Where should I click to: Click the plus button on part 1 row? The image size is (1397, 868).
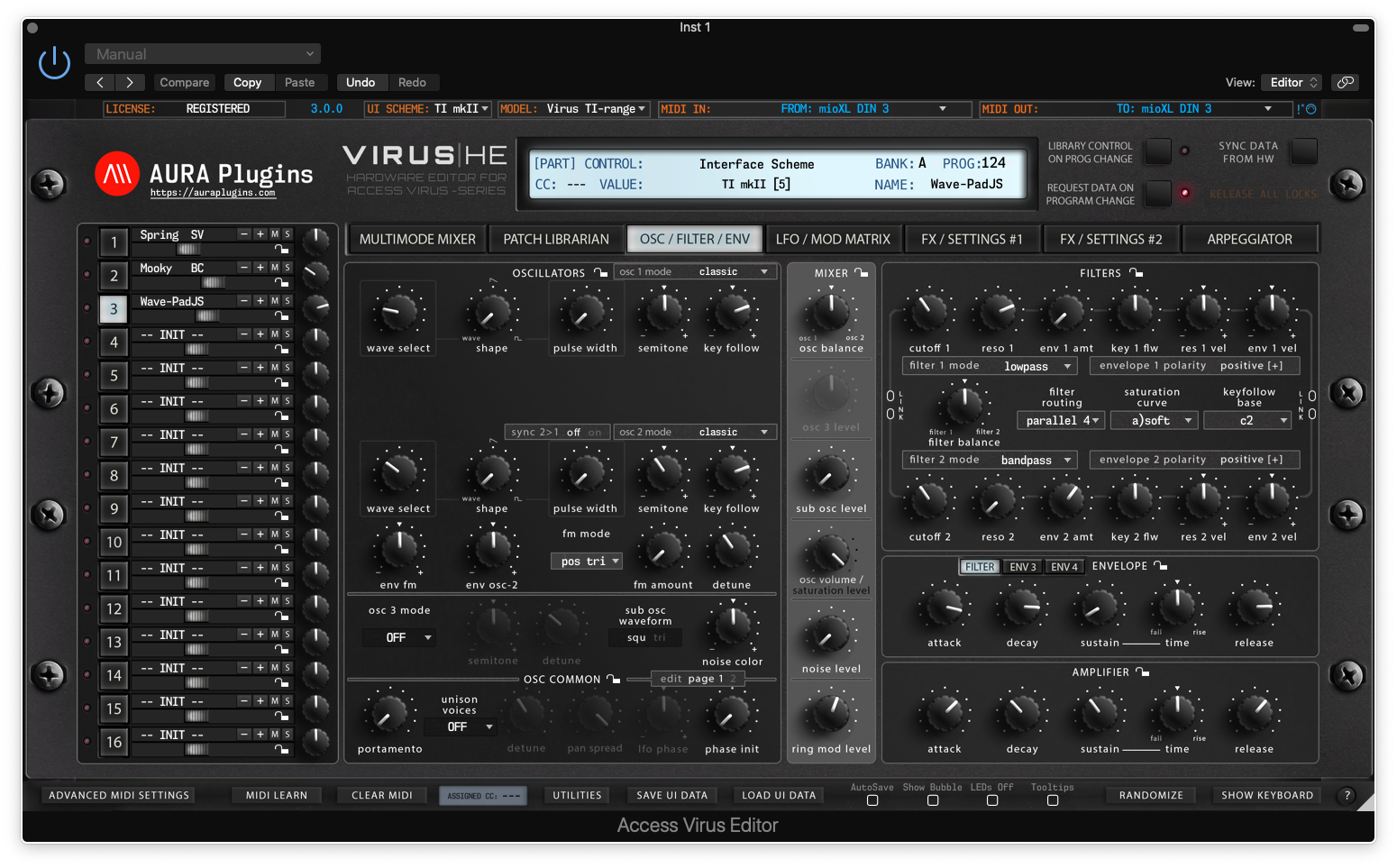[260, 234]
